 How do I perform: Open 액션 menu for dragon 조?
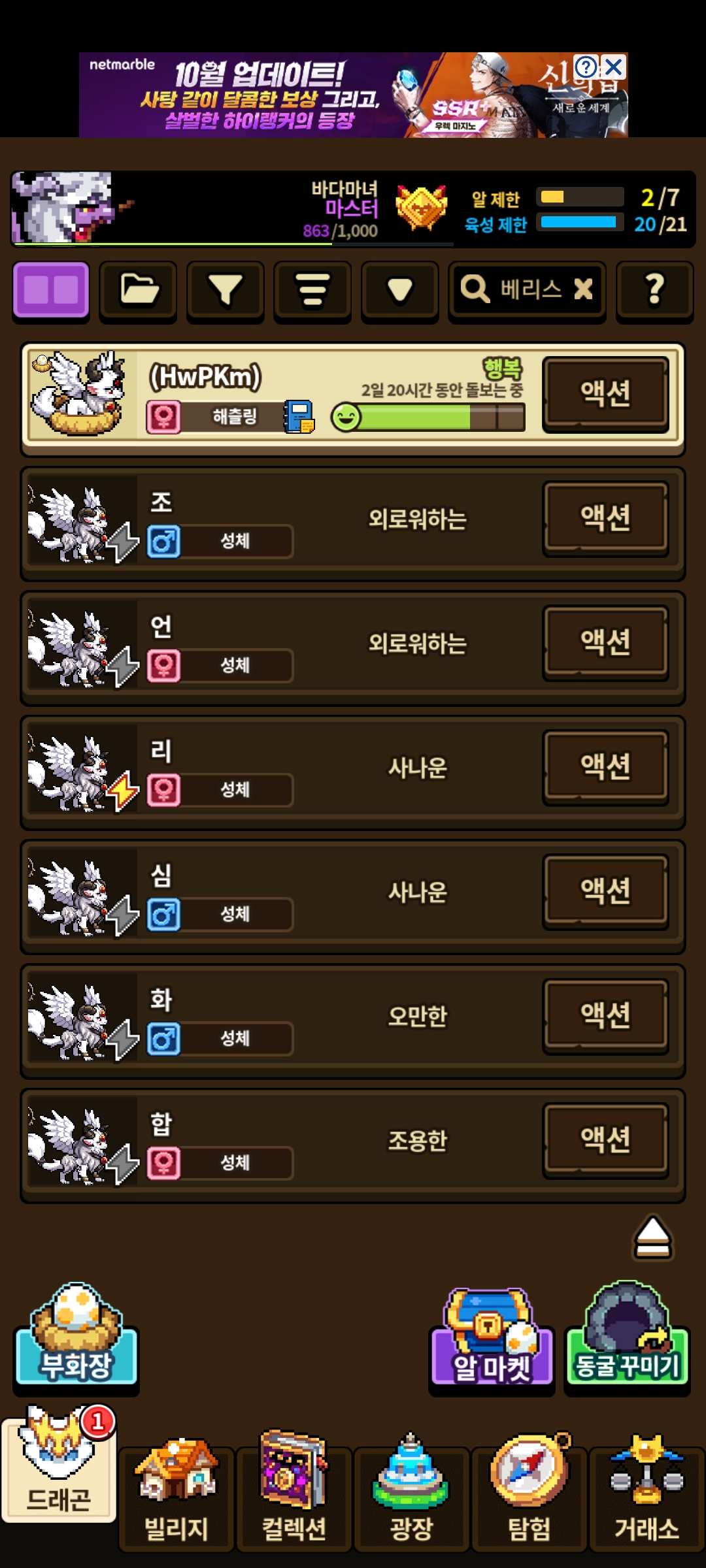(x=605, y=519)
